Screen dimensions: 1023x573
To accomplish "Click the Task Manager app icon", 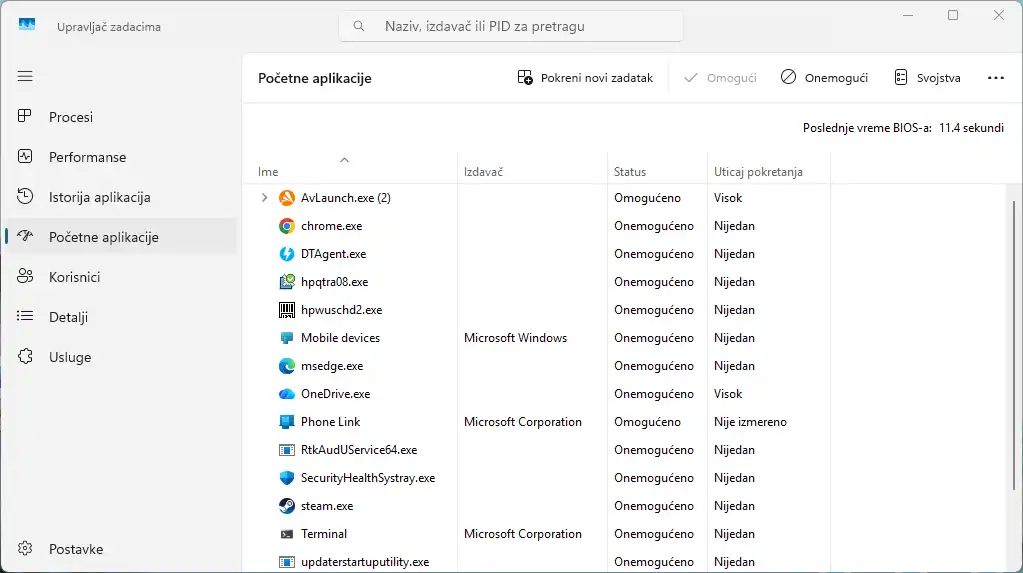I will click(27, 25).
